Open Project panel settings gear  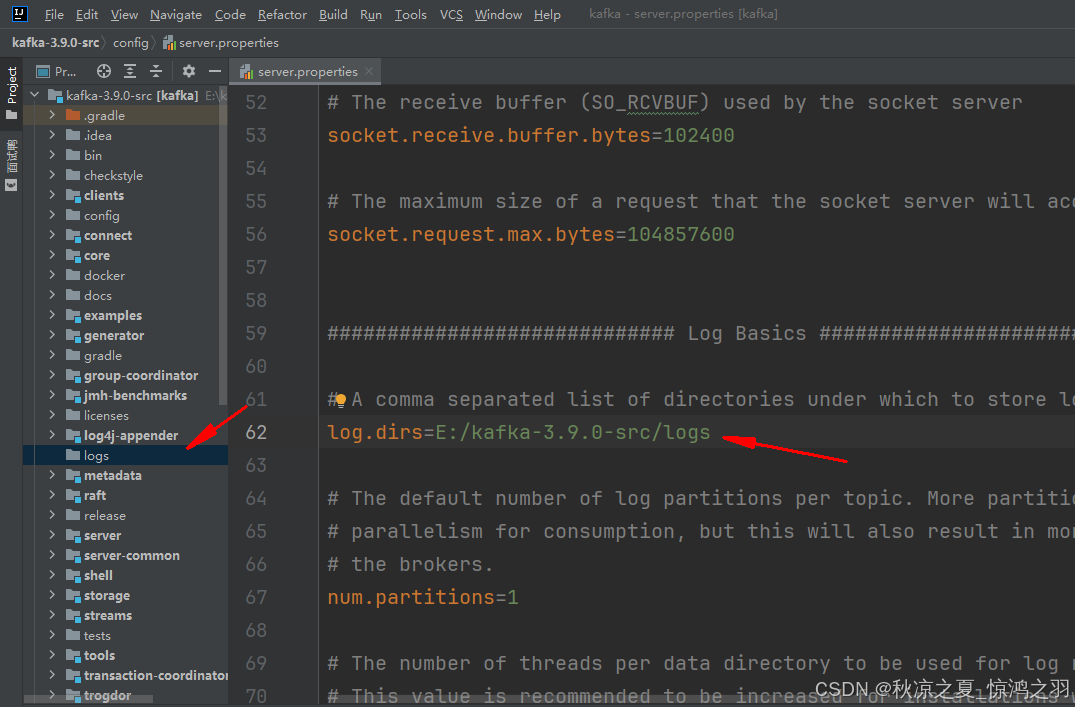point(189,71)
